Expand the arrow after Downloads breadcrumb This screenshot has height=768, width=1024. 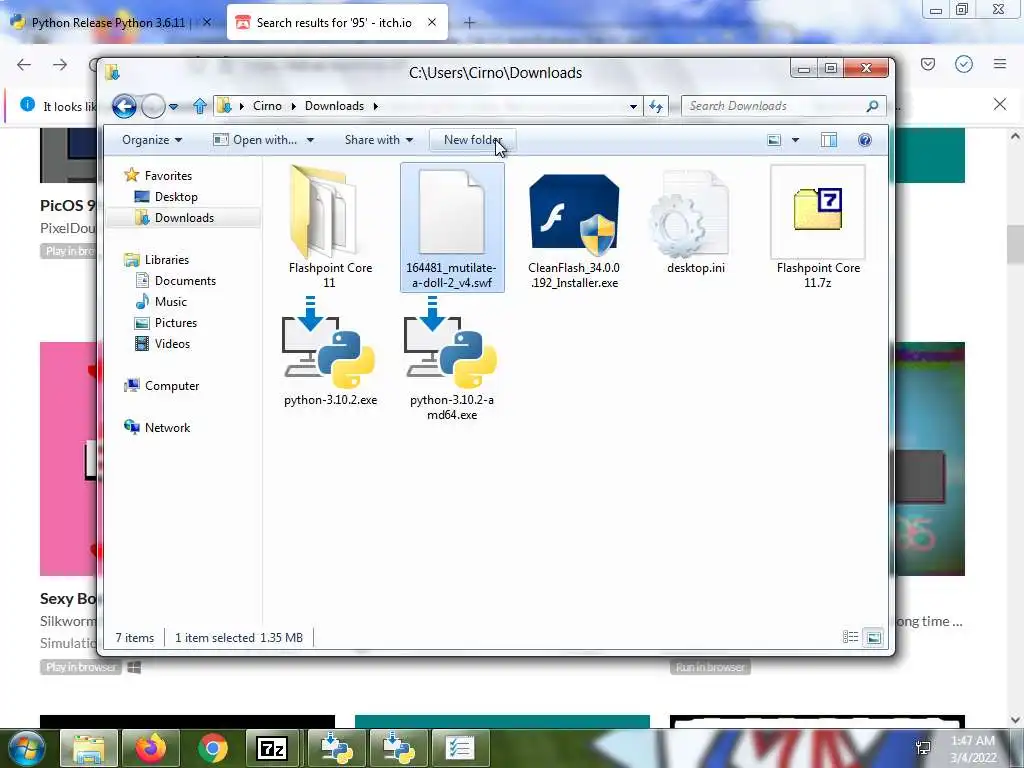(x=376, y=106)
